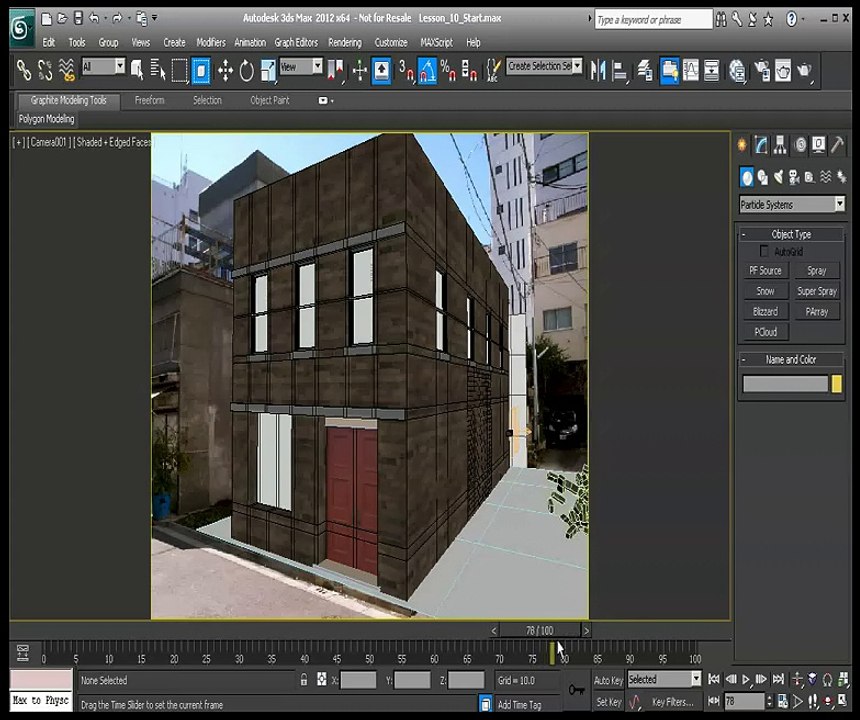
Task: Open the Material Editor icon
Action: coord(738,70)
